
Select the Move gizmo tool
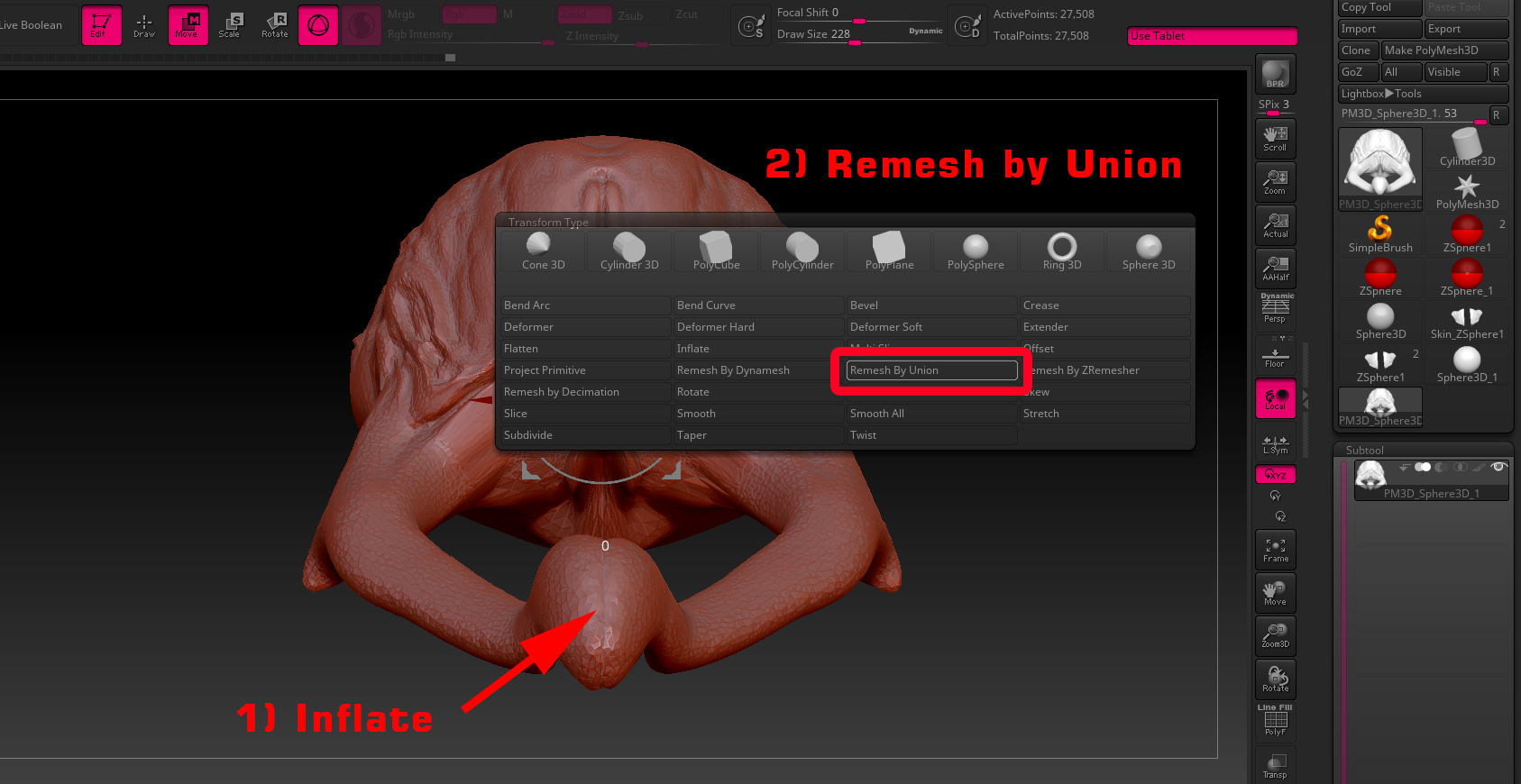point(188,25)
